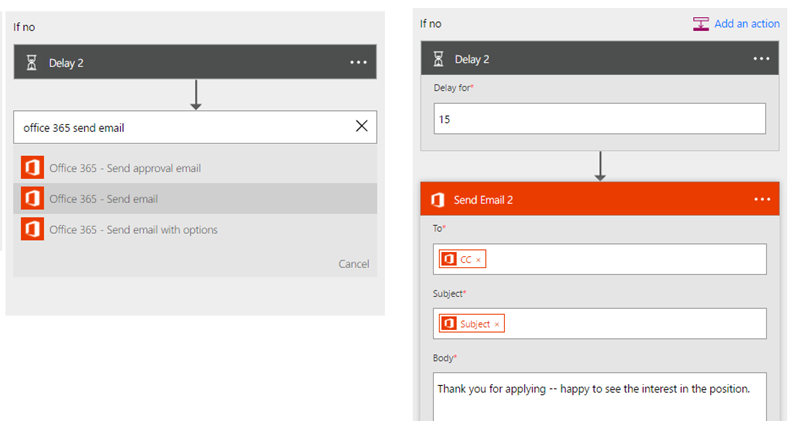Click Office icon beside Send email with options

click(x=32, y=229)
